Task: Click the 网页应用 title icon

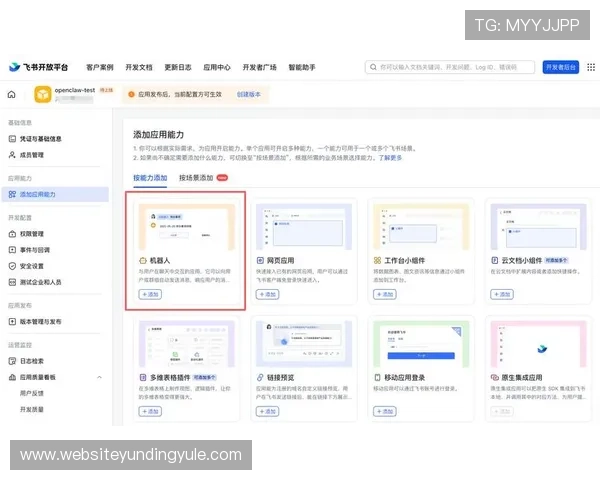Action: (x=260, y=261)
